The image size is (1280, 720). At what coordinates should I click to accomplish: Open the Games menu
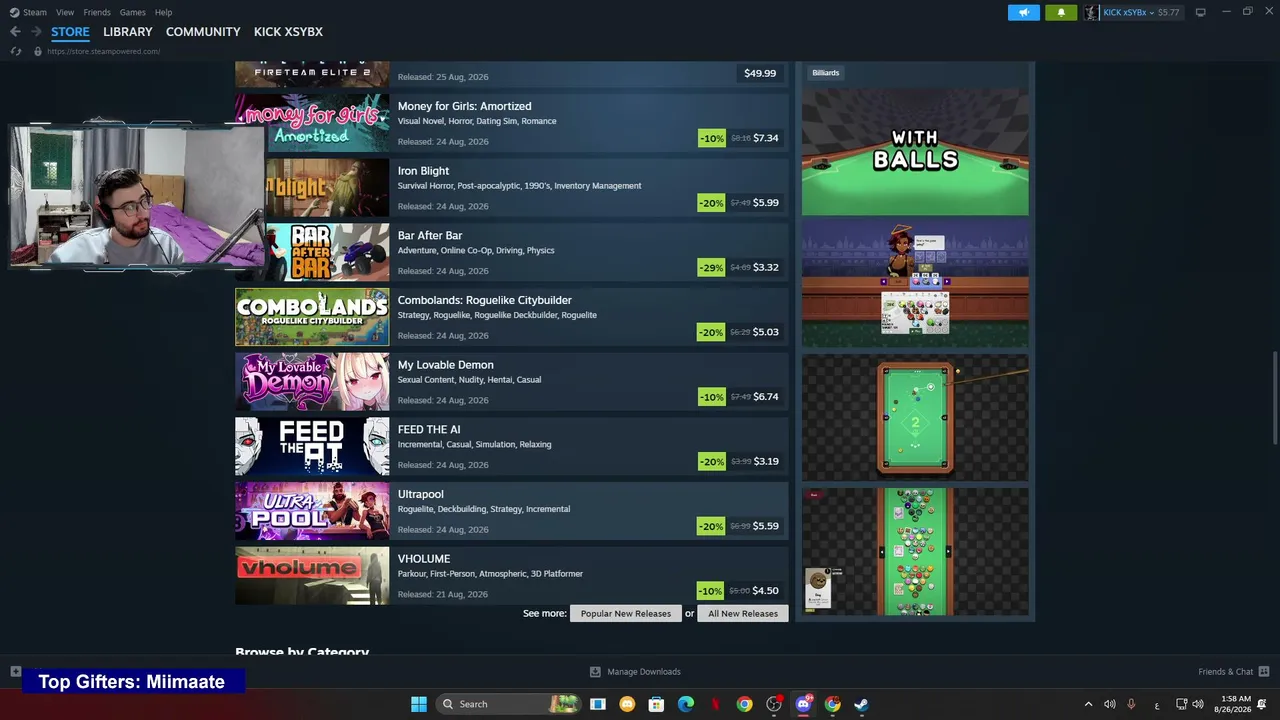(x=132, y=12)
